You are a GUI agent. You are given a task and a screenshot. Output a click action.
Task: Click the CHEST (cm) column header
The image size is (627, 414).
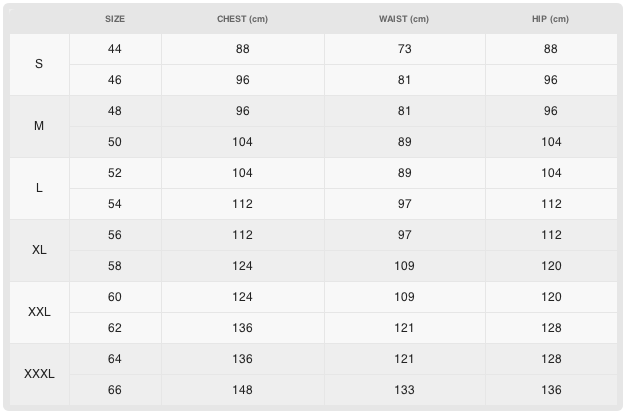coord(242,19)
